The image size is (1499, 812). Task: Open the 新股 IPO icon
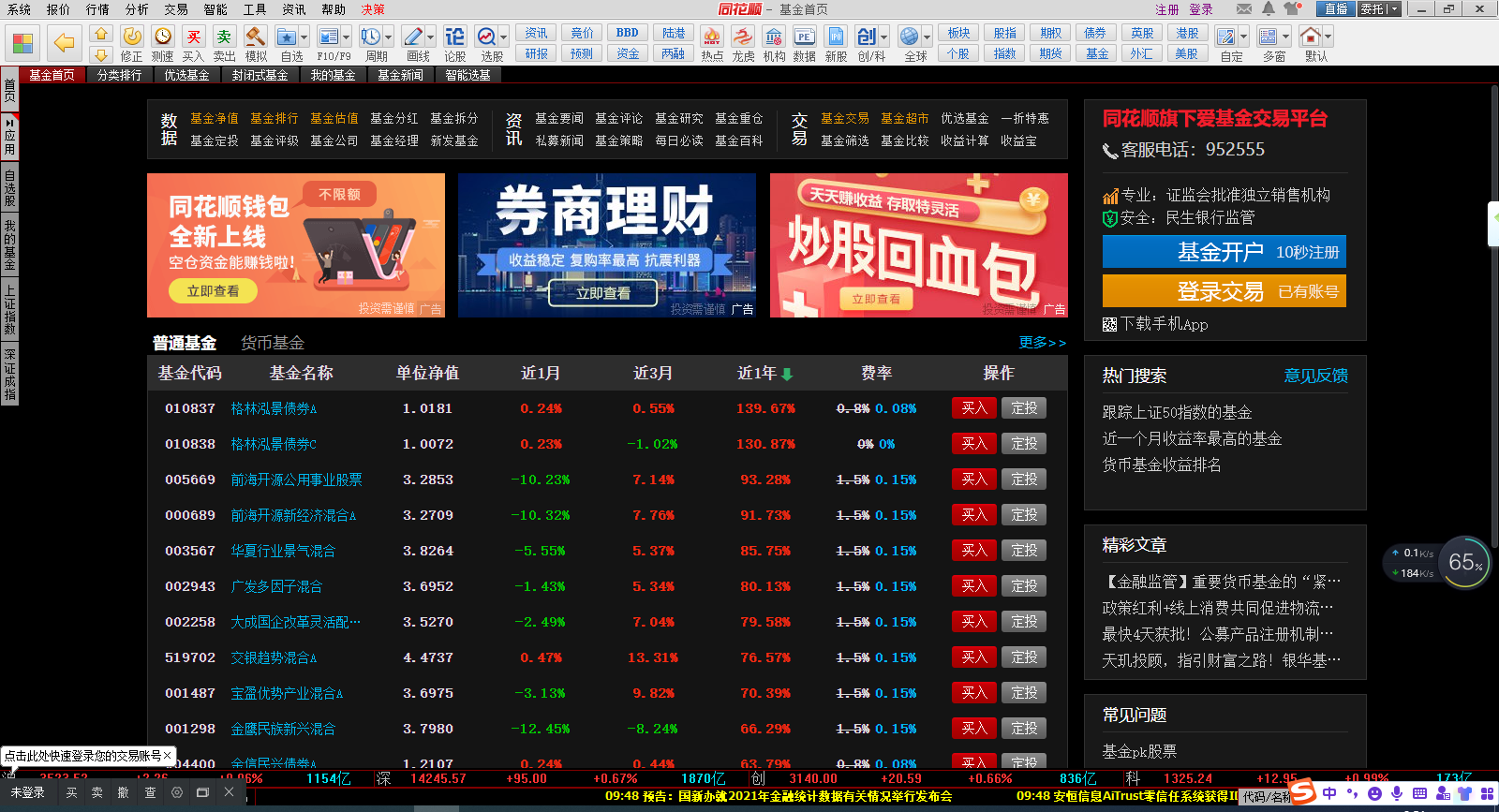(x=836, y=37)
